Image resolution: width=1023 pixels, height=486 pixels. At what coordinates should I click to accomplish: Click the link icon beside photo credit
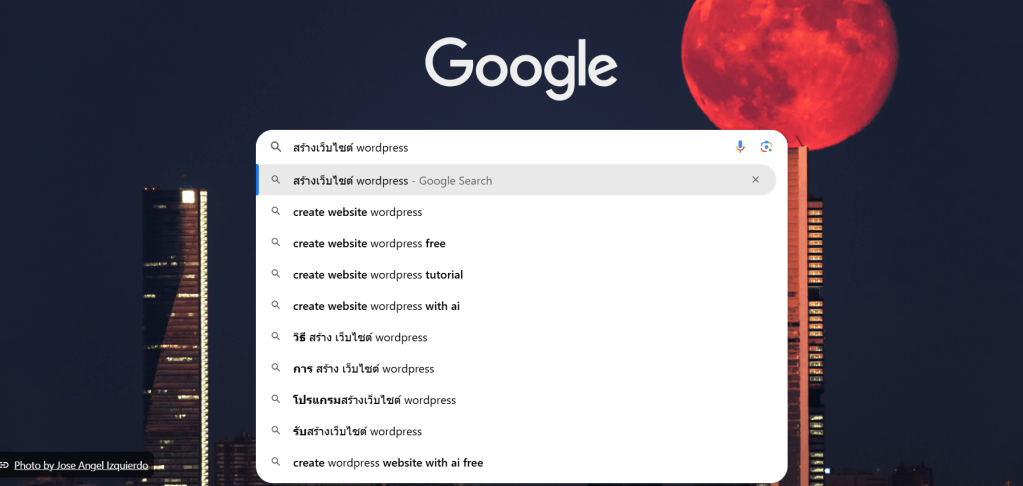[5, 465]
